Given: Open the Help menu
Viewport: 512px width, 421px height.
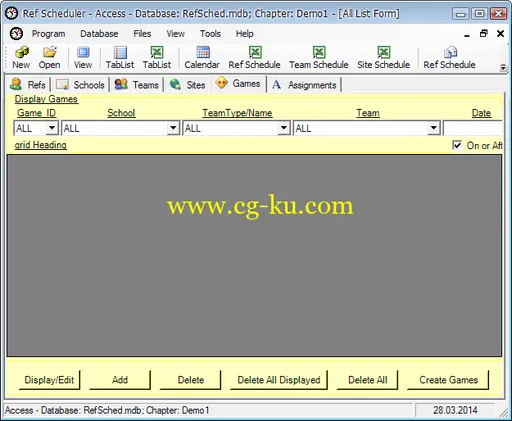Looking at the screenshot, I should click(245, 34).
